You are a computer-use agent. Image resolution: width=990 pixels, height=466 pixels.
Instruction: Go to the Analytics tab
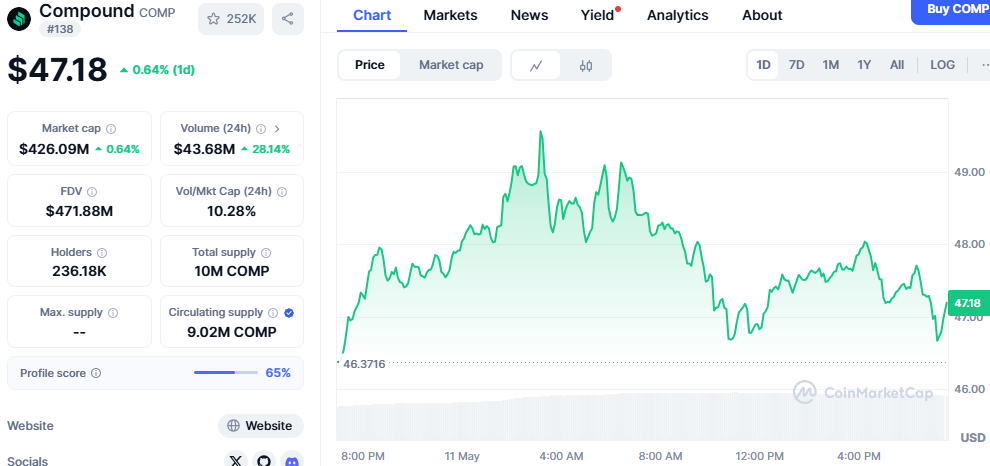(x=677, y=15)
